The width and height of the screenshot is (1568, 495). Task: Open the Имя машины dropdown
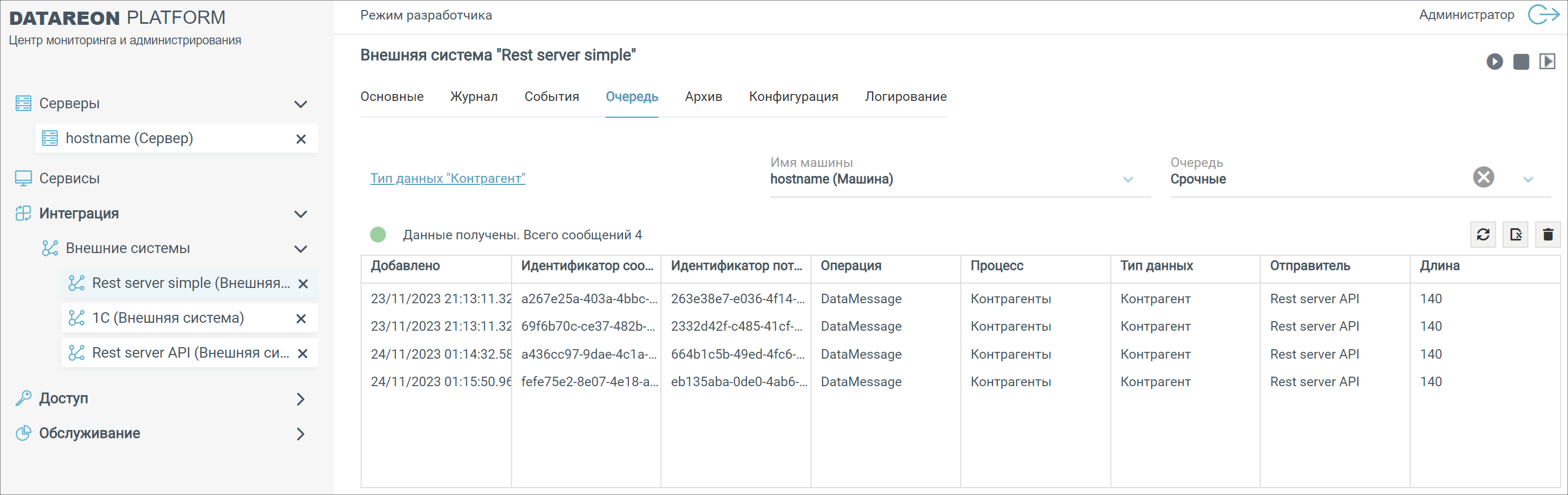tap(1128, 180)
